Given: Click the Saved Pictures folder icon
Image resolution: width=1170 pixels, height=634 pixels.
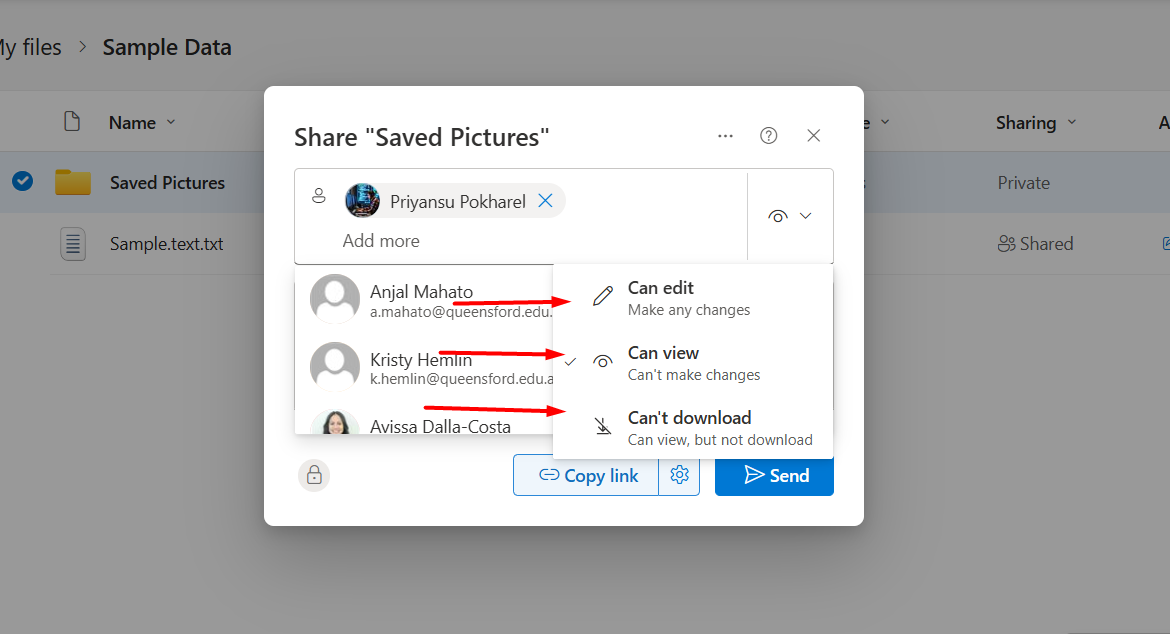Looking at the screenshot, I should [73, 182].
